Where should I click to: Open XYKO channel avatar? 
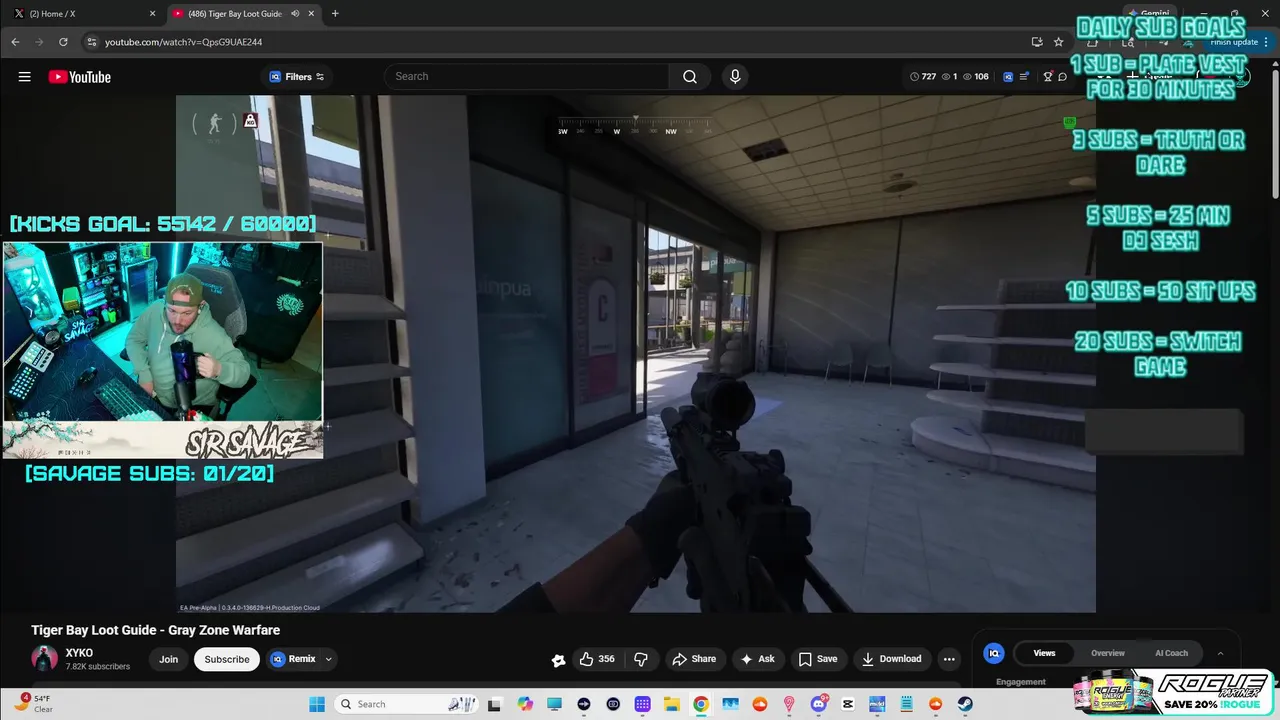(44, 658)
